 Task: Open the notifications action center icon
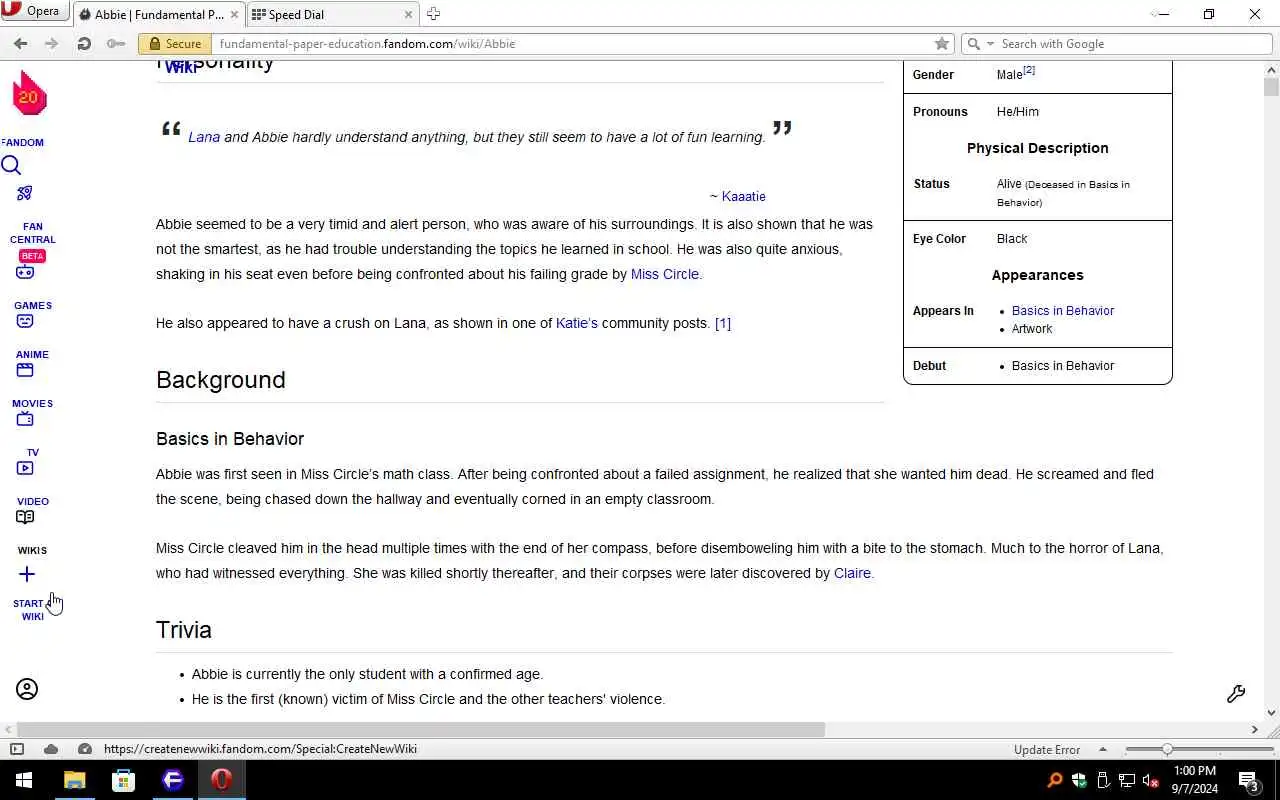1248,780
